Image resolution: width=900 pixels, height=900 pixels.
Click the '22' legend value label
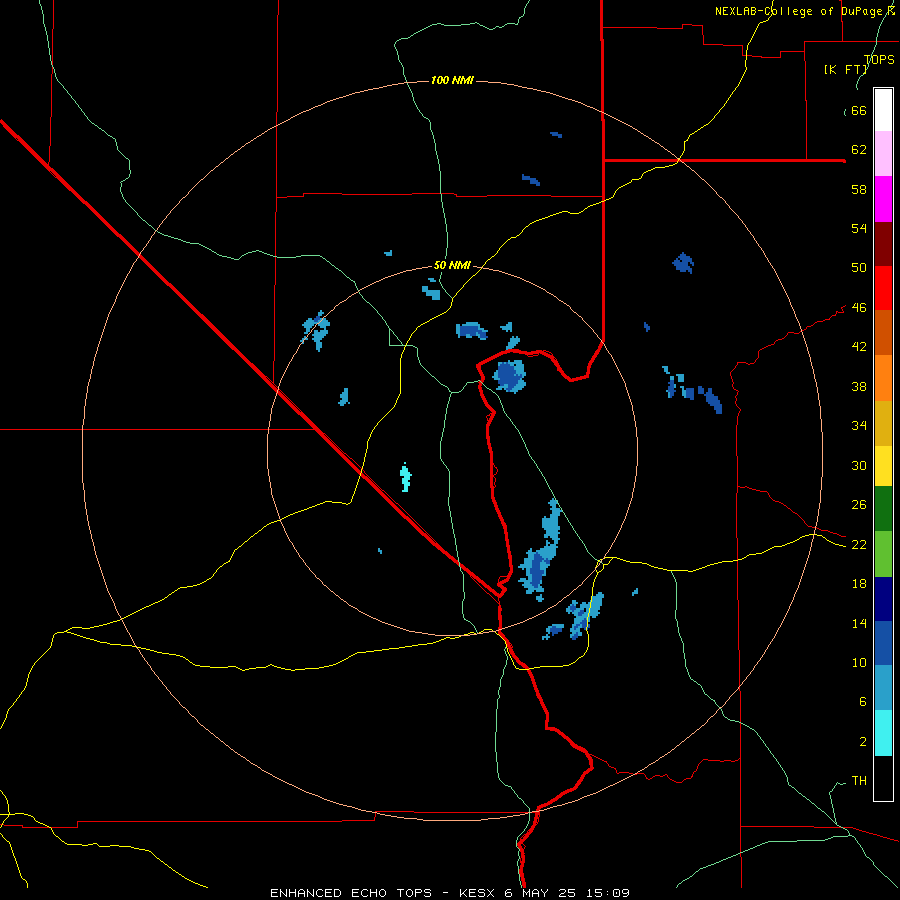859,544
